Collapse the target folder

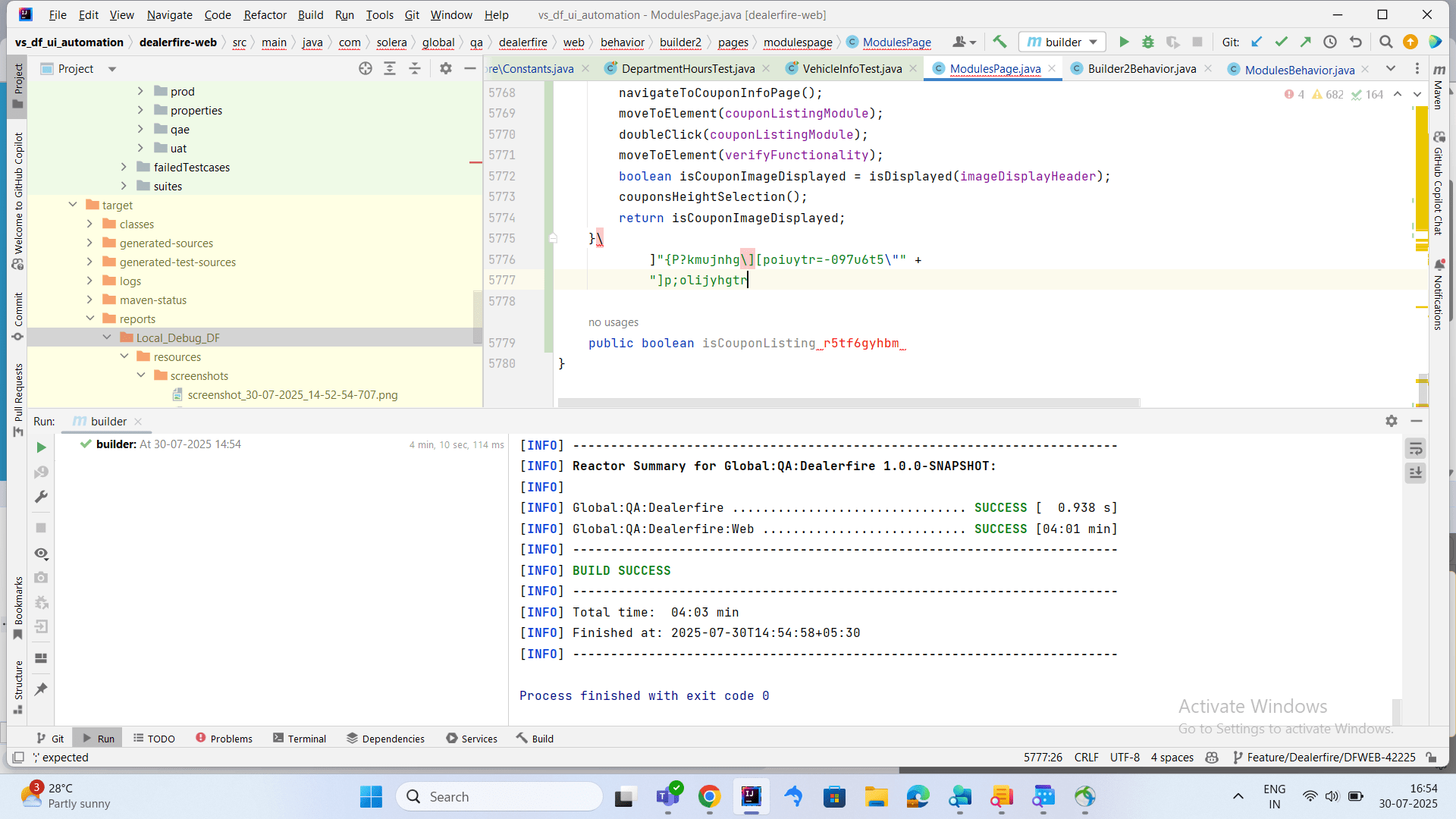click(x=73, y=205)
